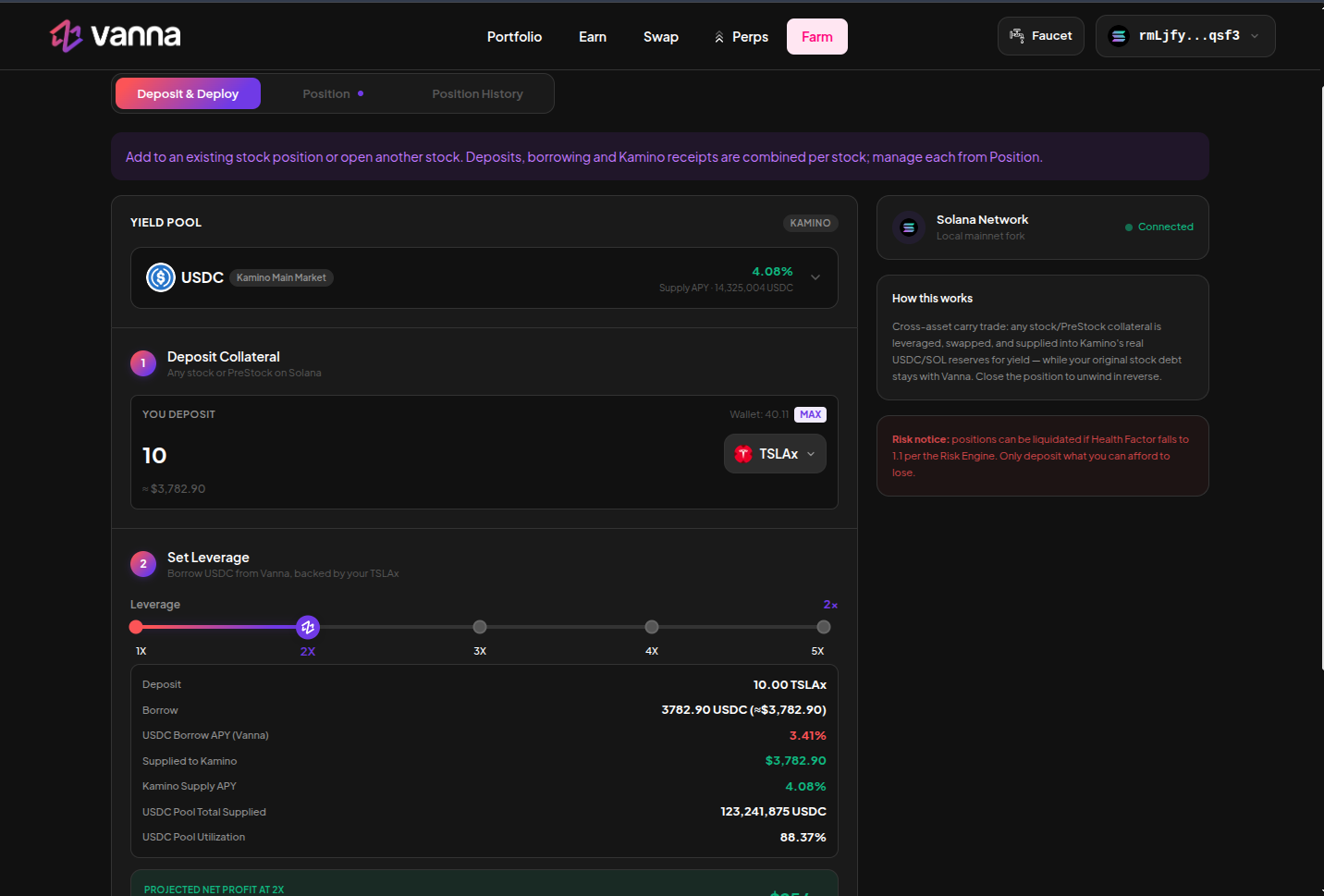The image size is (1324, 896).
Task: Click the 'Local mainnet fork' text
Action: [x=980, y=236]
